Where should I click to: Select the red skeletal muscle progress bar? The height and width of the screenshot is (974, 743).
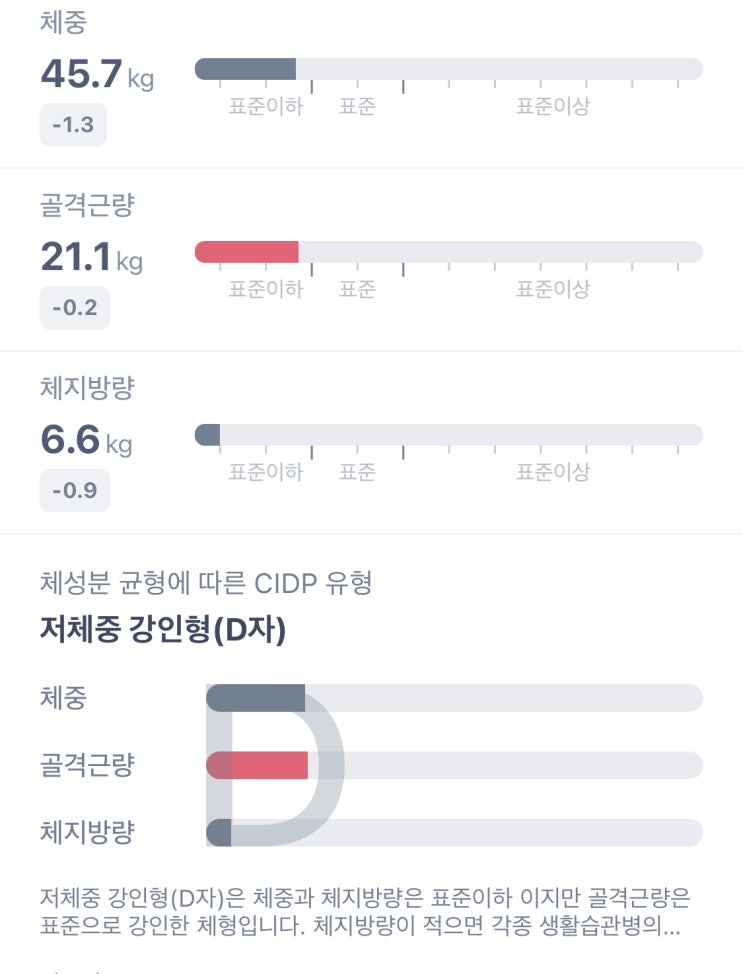click(449, 252)
